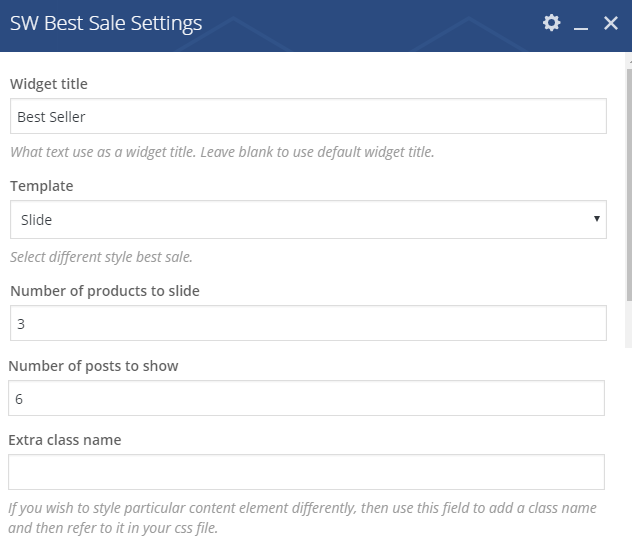The image size is (632, 546).
Task: Click the Number of products to slide label
Action: point(105,291)
